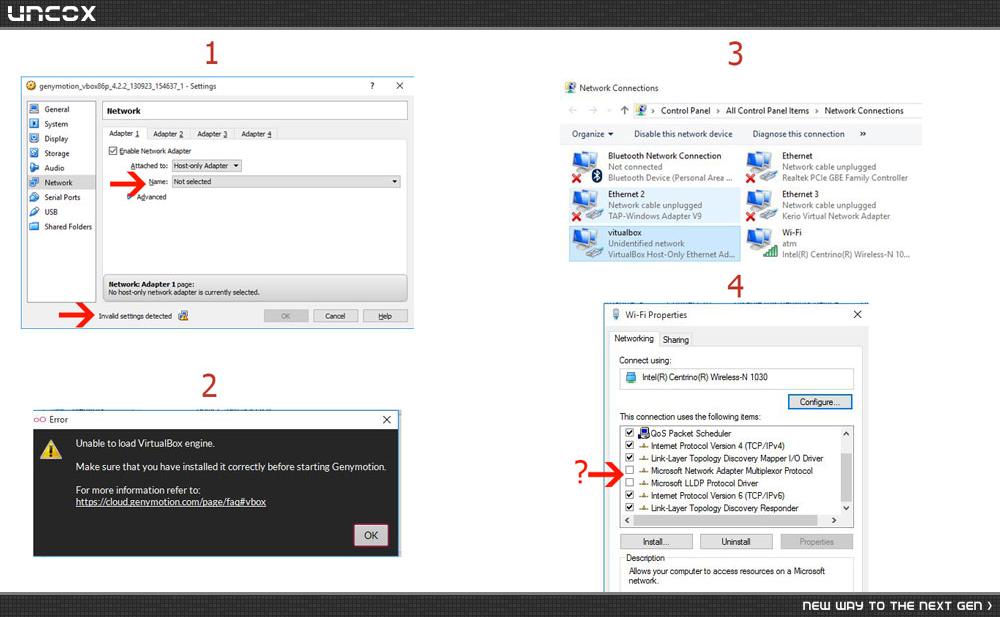Click the yellow warning icon in Error dialog
Viewport: 1000px width, 617px height.
51,450
